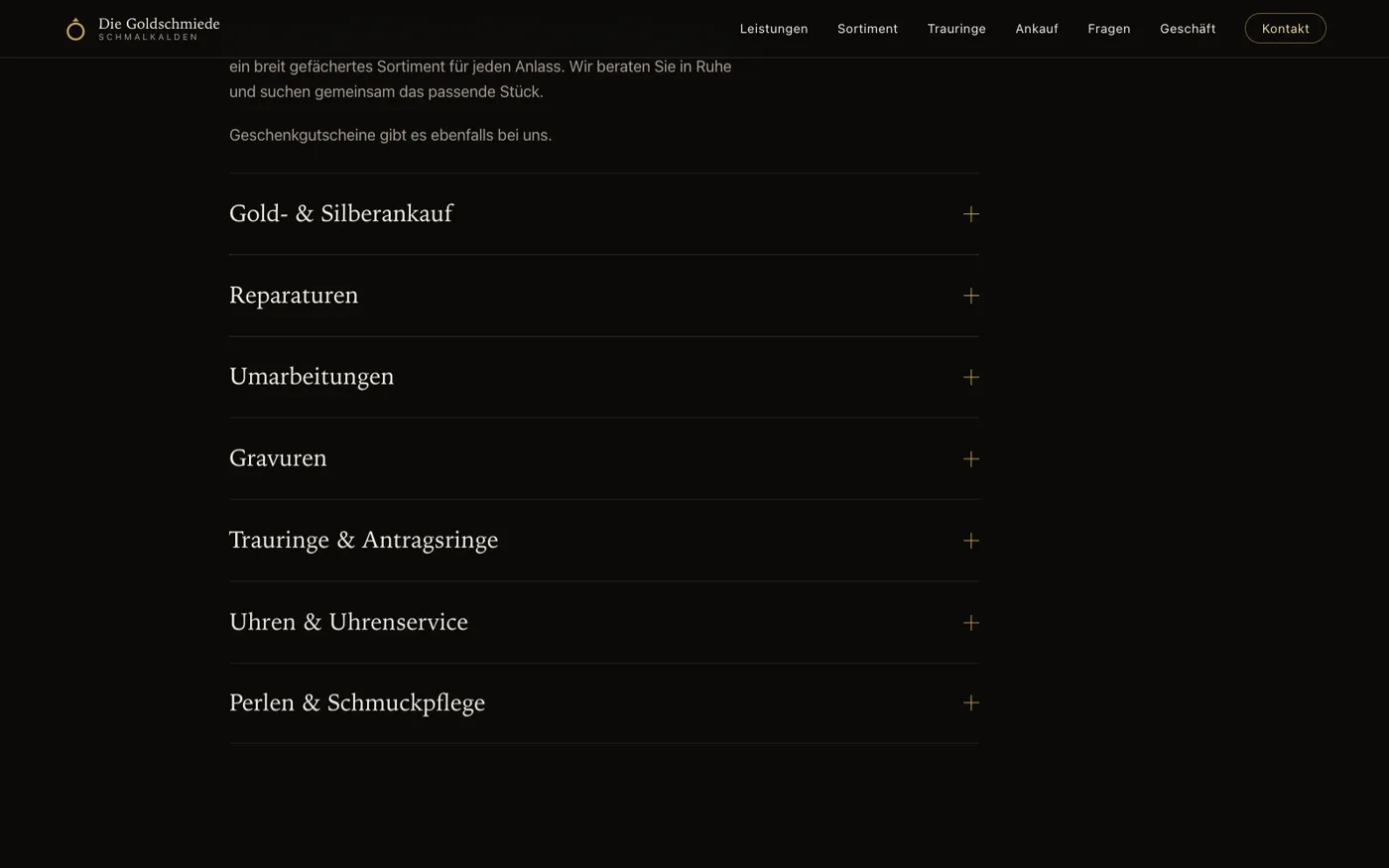Click the text 'Geschenkgutscheine gibt es ebenfalls bei uns.'
Viewport: 1389px width, 868px height.
coord(390,135)
